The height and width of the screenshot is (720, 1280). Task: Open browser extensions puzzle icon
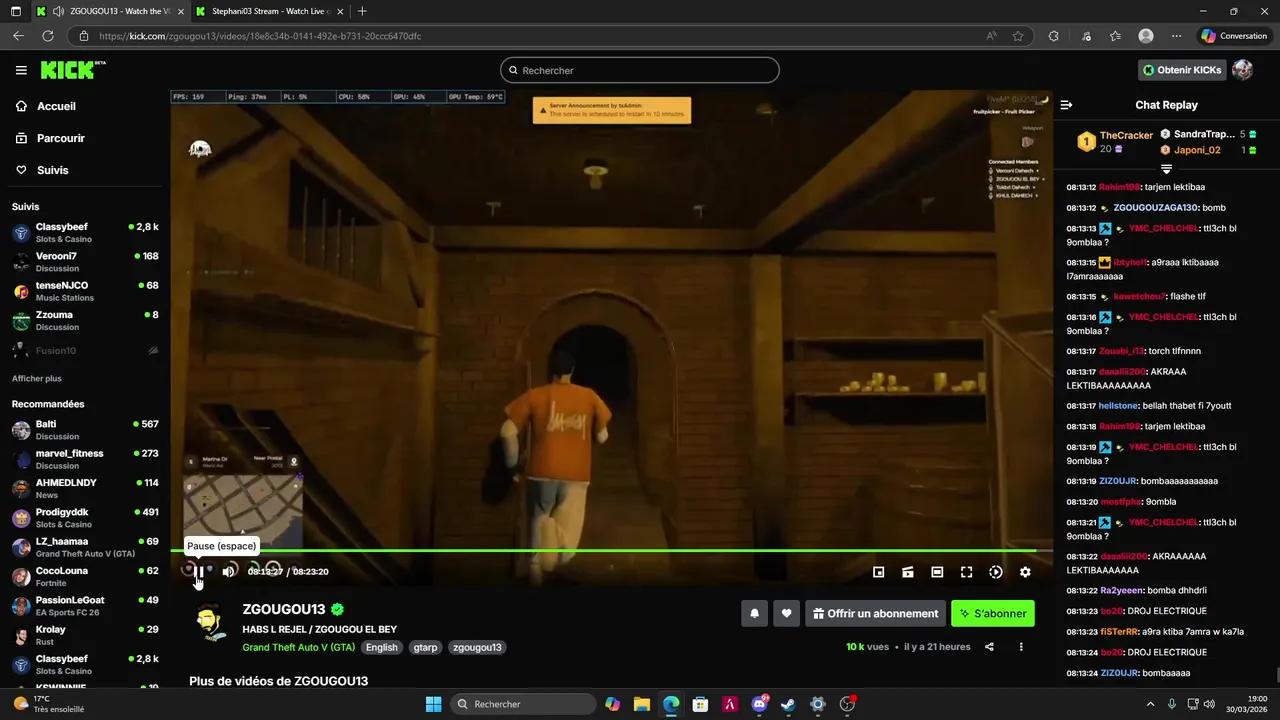1053,36
